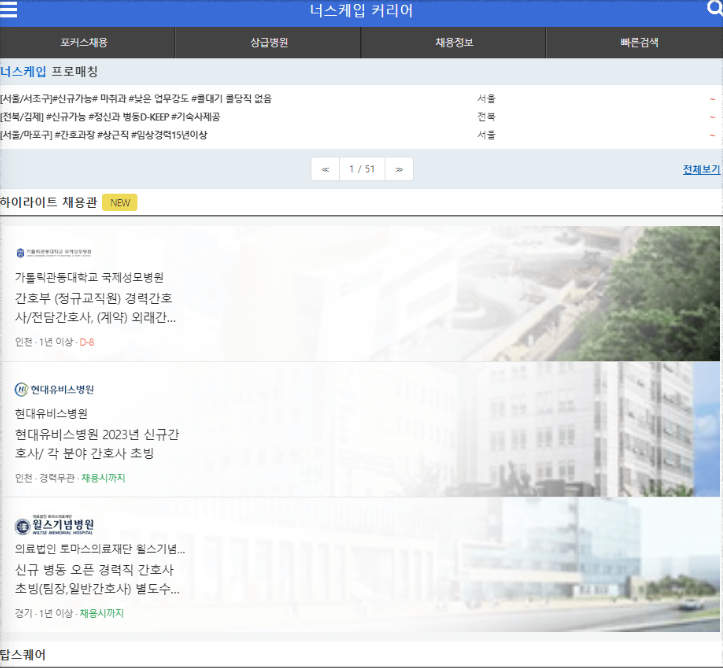723x668 pixels.
Task: Click the 너스케입 커리어 header title
Action: tap(362, 11)
